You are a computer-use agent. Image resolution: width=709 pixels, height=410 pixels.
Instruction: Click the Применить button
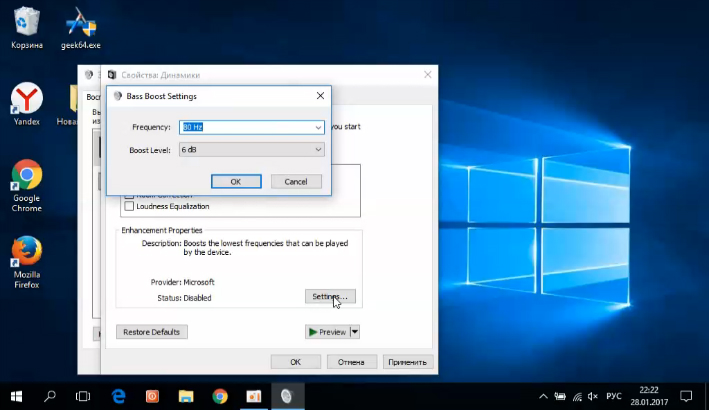coord(408,362)
